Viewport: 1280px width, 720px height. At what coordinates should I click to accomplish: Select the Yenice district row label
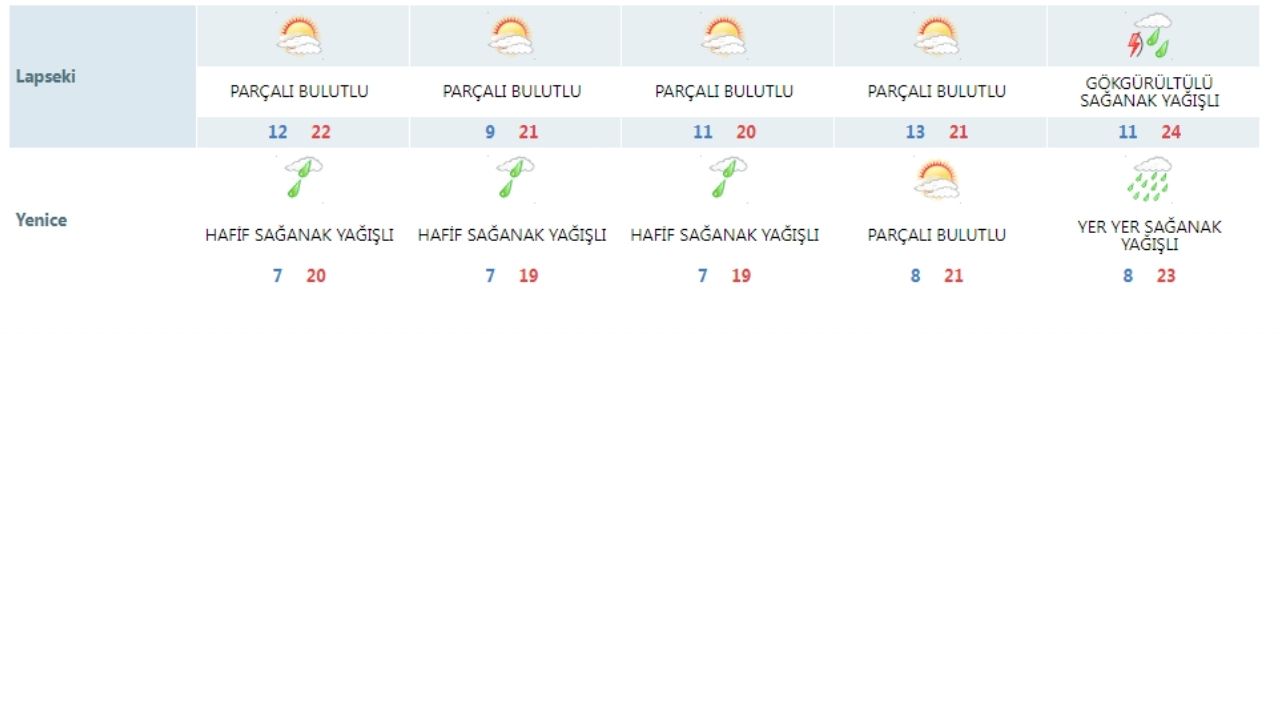click(x=41, y=220)
